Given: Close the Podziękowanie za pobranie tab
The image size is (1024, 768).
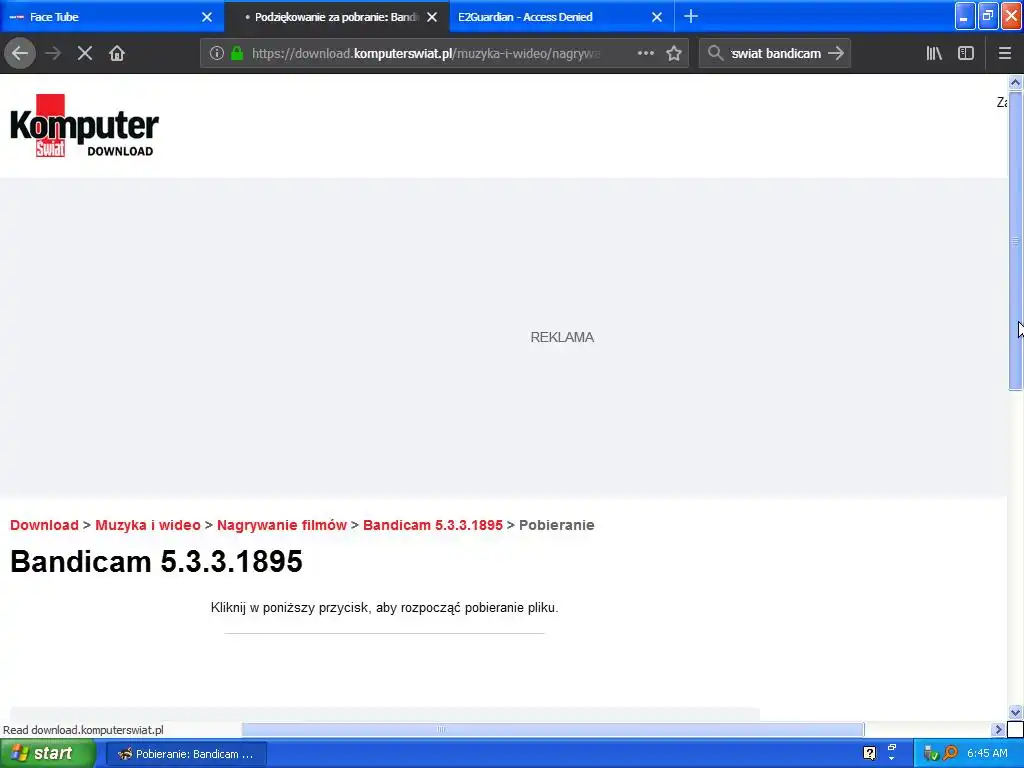Looking at the screenshot, I should tap(432, 17).
